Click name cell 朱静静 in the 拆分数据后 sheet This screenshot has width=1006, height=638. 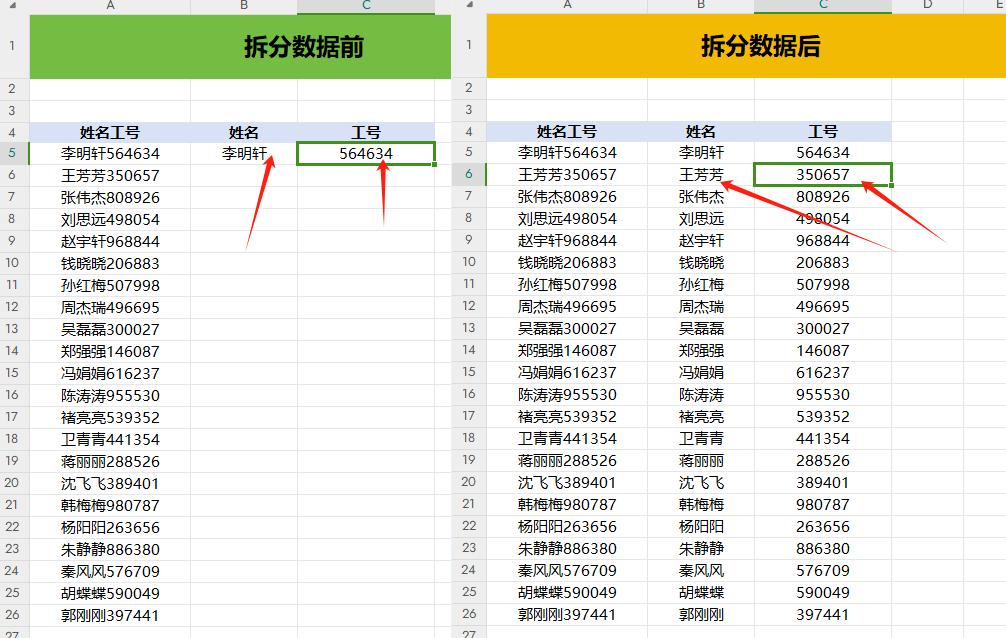701,548
